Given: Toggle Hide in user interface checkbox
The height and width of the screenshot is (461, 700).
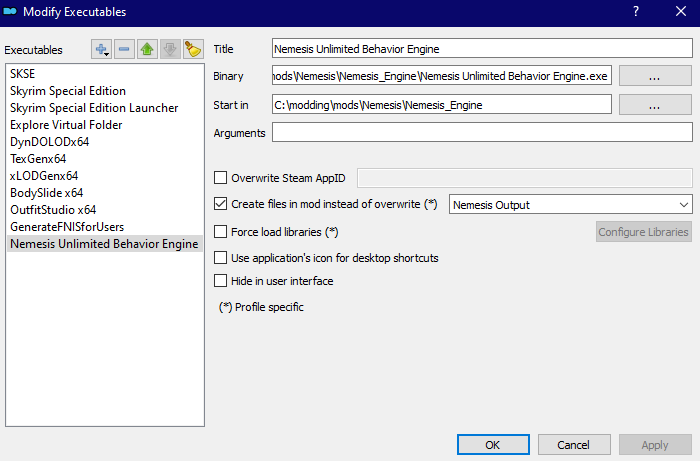Looking at the screenshot, I should point(221,281).
